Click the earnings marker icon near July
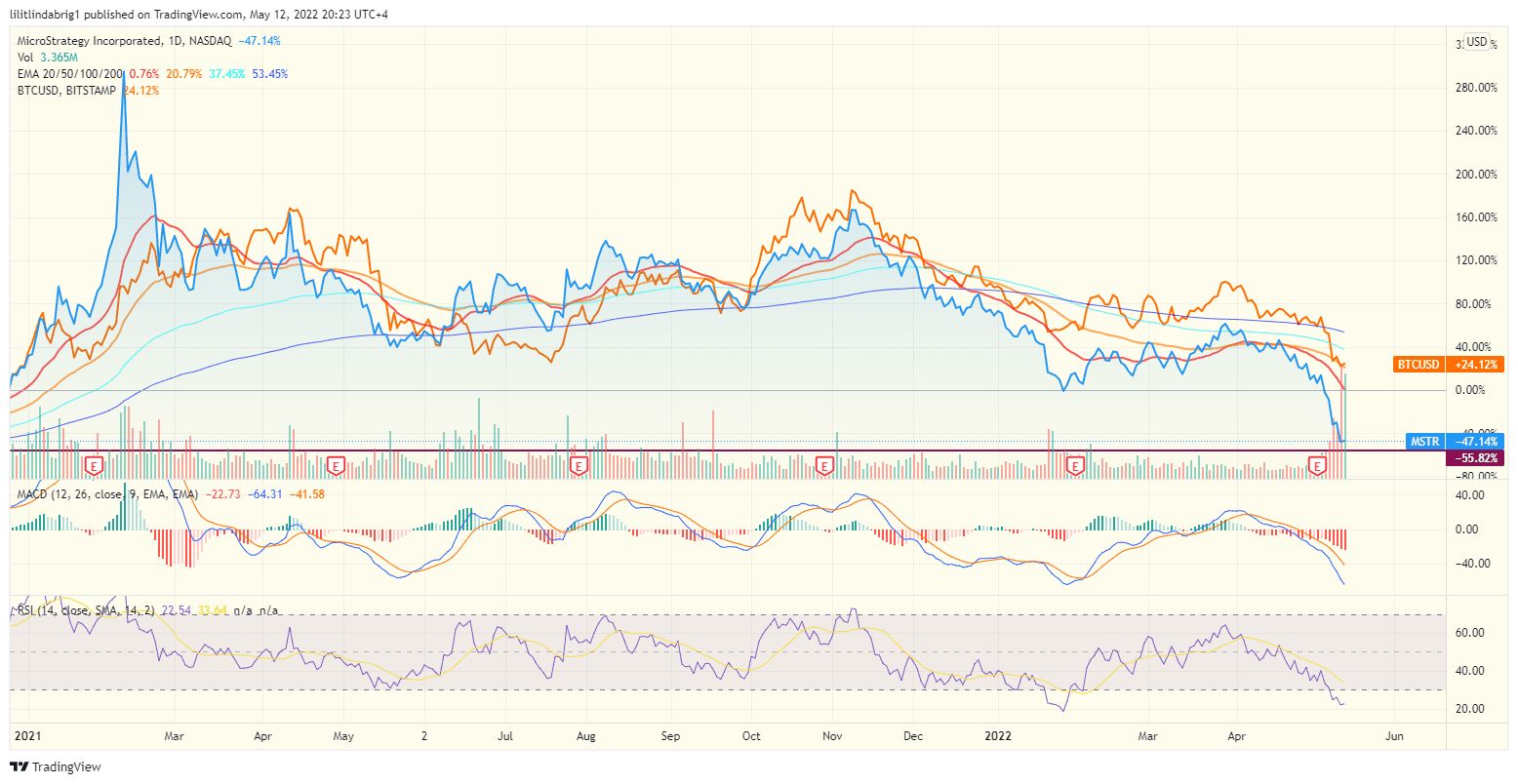1518x784 pixels. point(579,466)
